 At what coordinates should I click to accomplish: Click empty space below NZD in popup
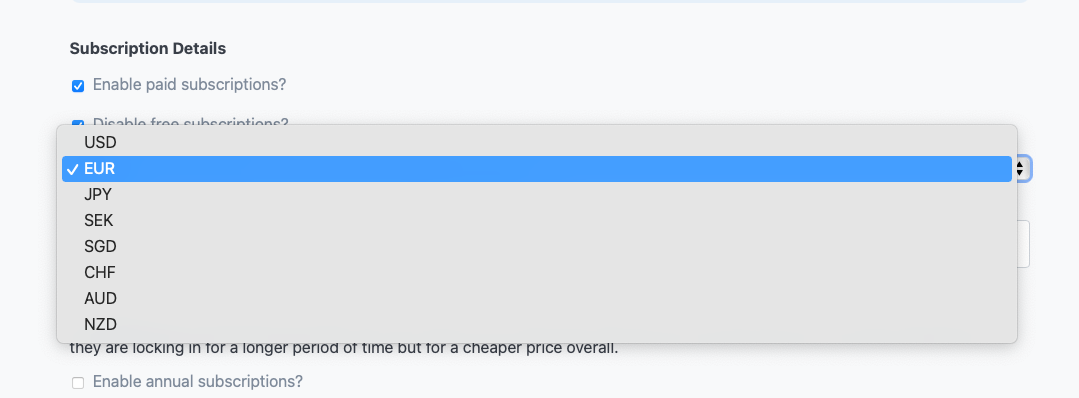537,340
